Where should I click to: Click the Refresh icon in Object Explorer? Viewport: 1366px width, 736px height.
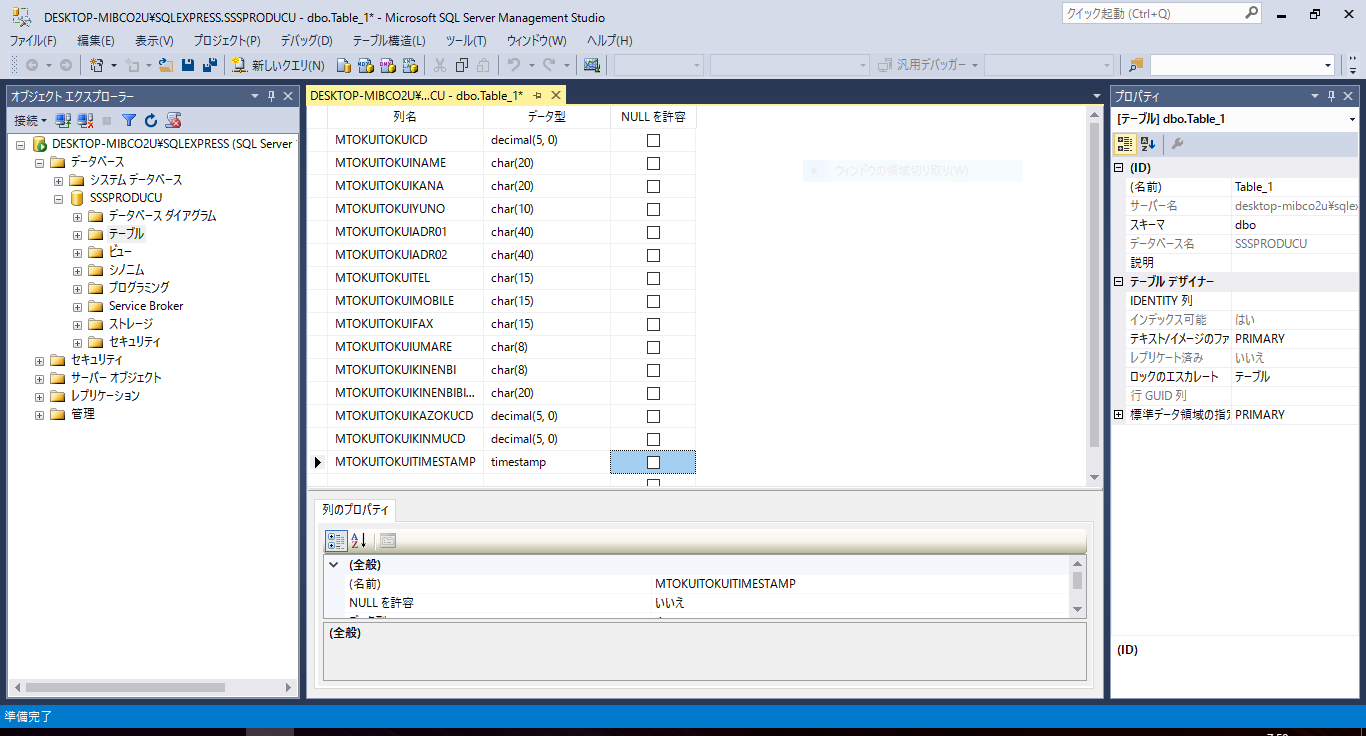(151, 120)
